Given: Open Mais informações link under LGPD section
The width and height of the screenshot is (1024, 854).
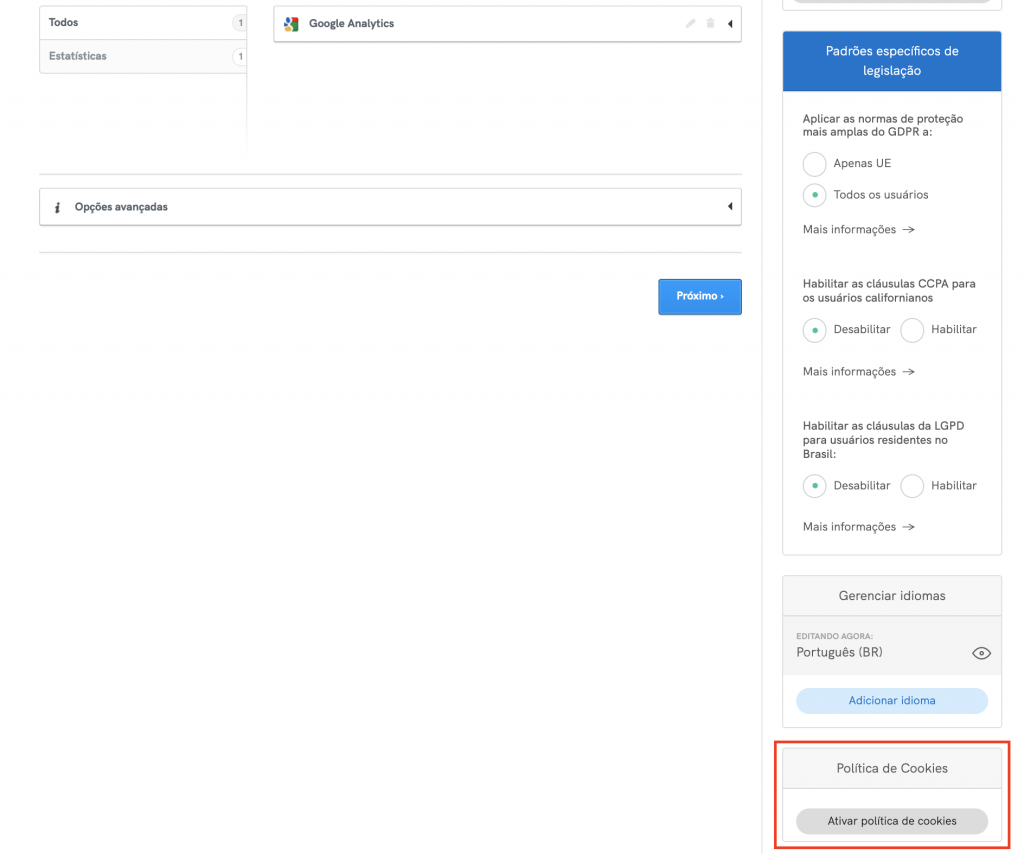Looking at the screenshot, I should [858, 527].
